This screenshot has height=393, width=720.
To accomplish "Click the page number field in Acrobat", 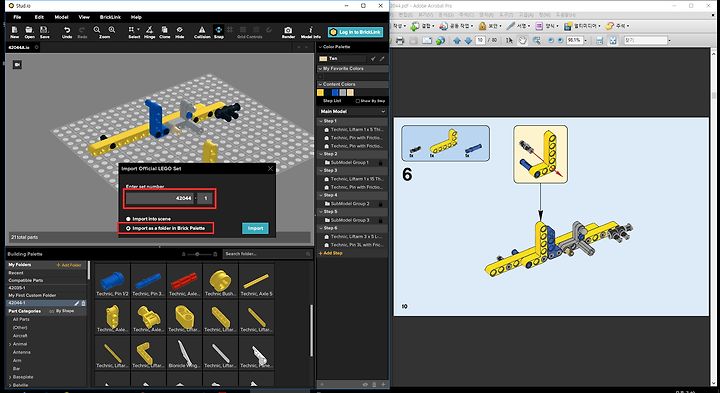I will click(x=480, y=40).
